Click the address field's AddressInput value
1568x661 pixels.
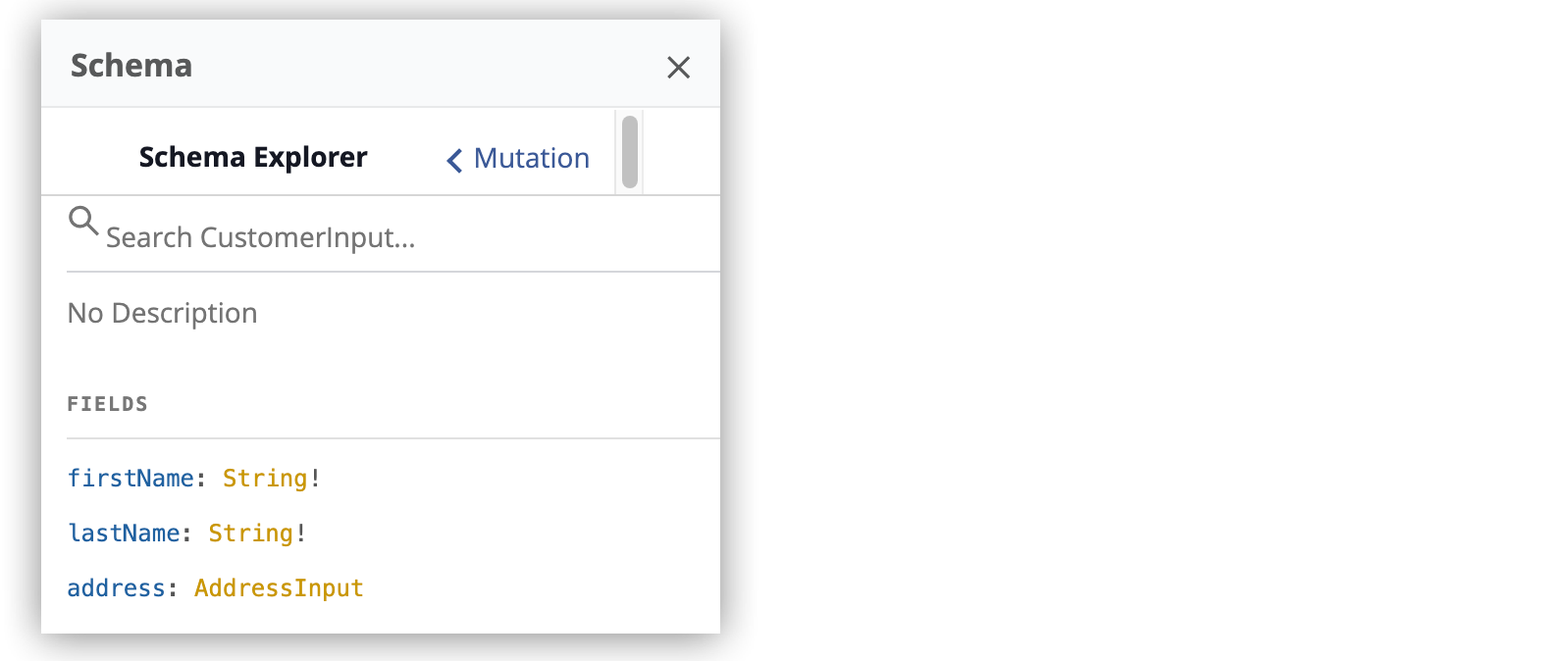click(278, 587)
